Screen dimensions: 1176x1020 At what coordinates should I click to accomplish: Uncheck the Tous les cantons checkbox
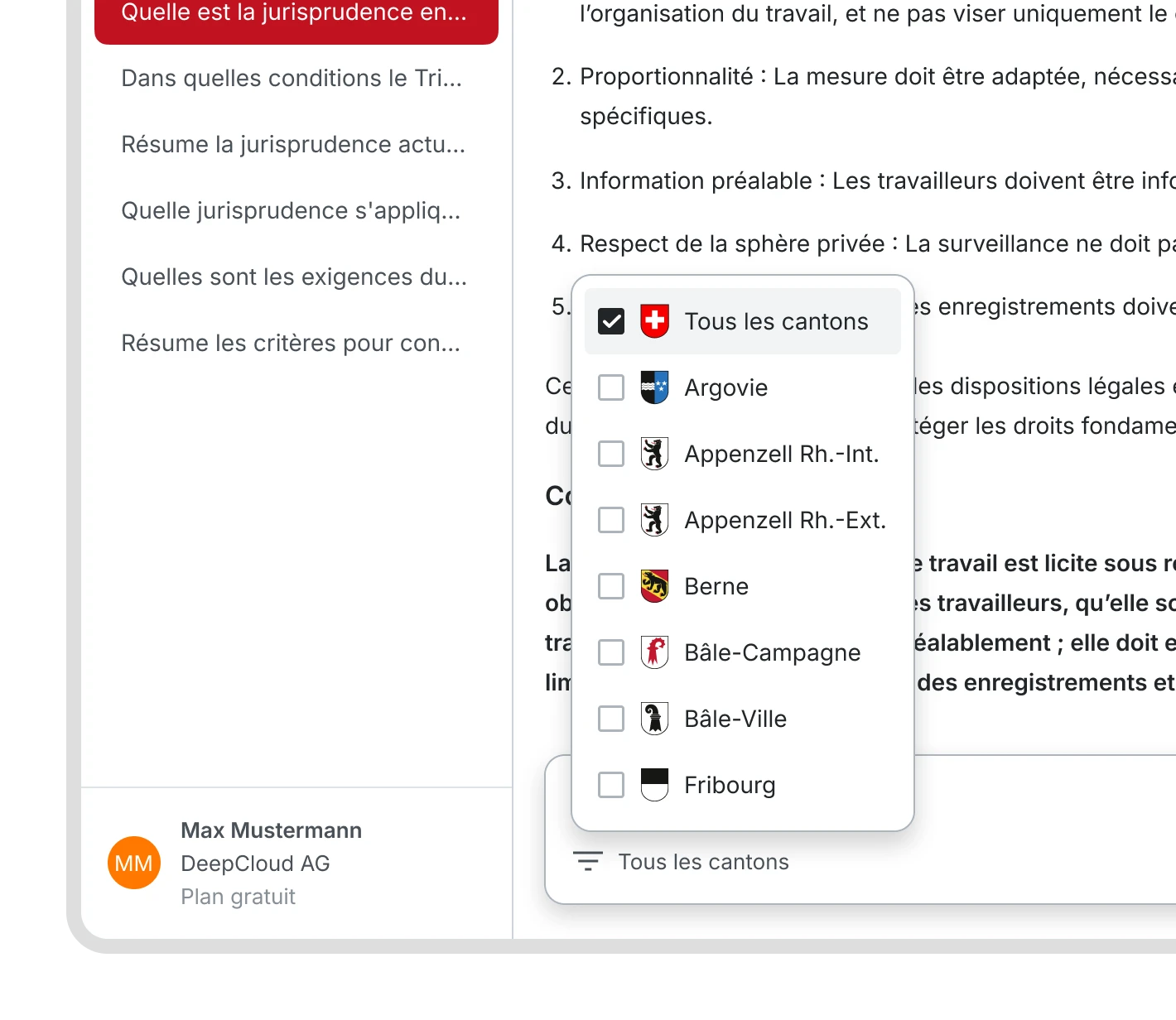611,321
